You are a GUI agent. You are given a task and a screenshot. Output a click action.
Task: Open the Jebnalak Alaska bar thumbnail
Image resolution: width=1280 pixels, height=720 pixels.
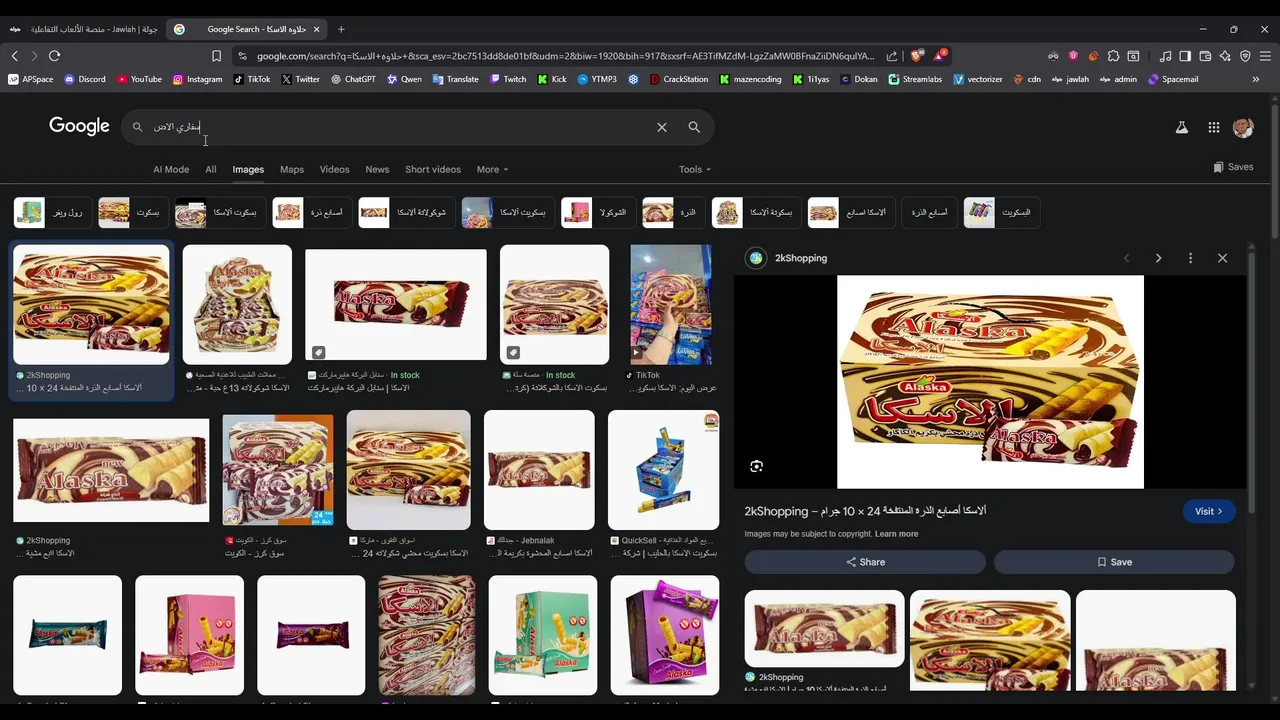539,469
